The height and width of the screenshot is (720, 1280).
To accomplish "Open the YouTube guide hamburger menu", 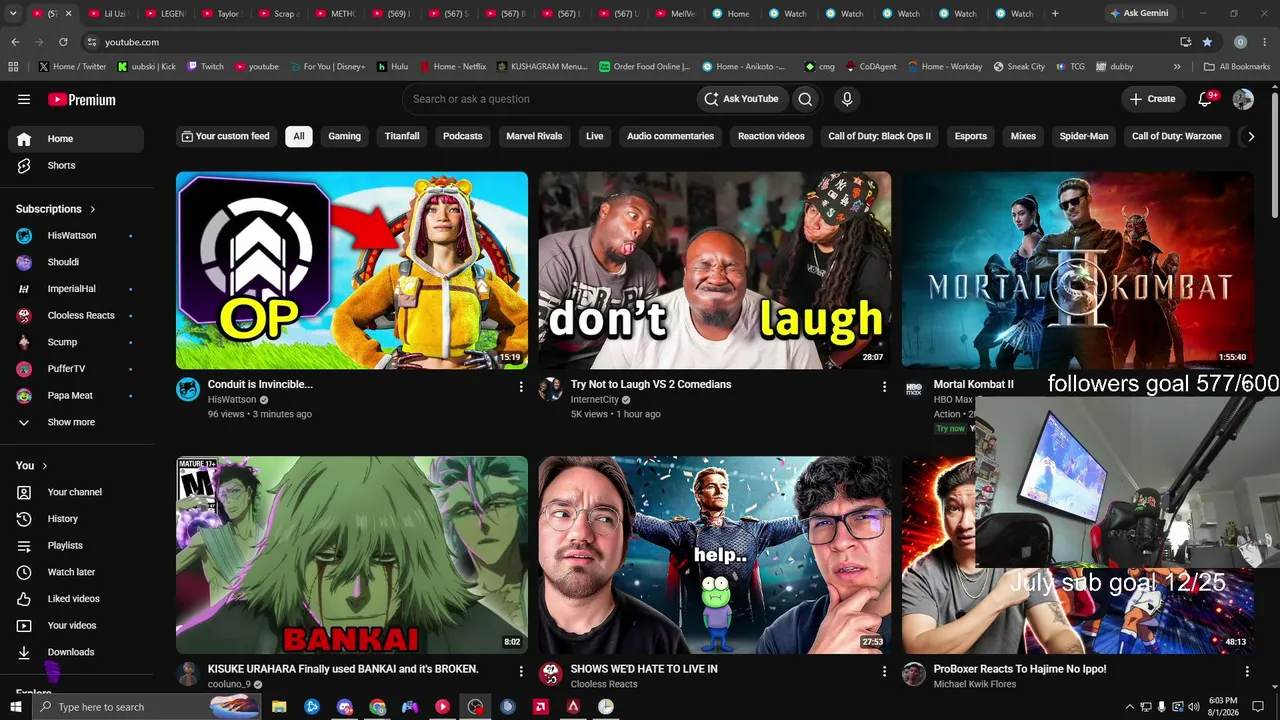I will point(24,99).
